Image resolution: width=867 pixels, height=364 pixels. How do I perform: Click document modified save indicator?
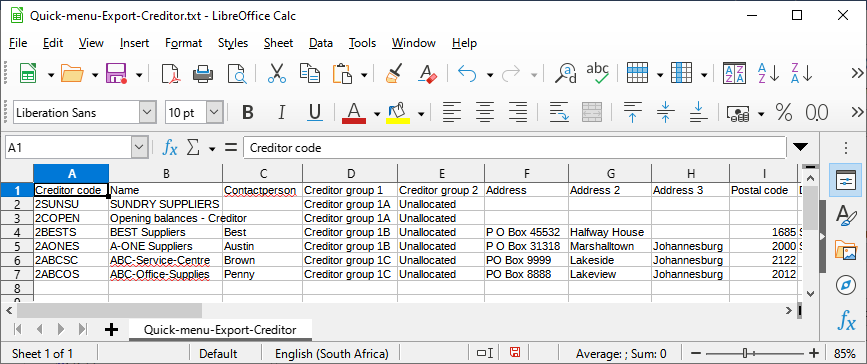click(x=515, y=353)
